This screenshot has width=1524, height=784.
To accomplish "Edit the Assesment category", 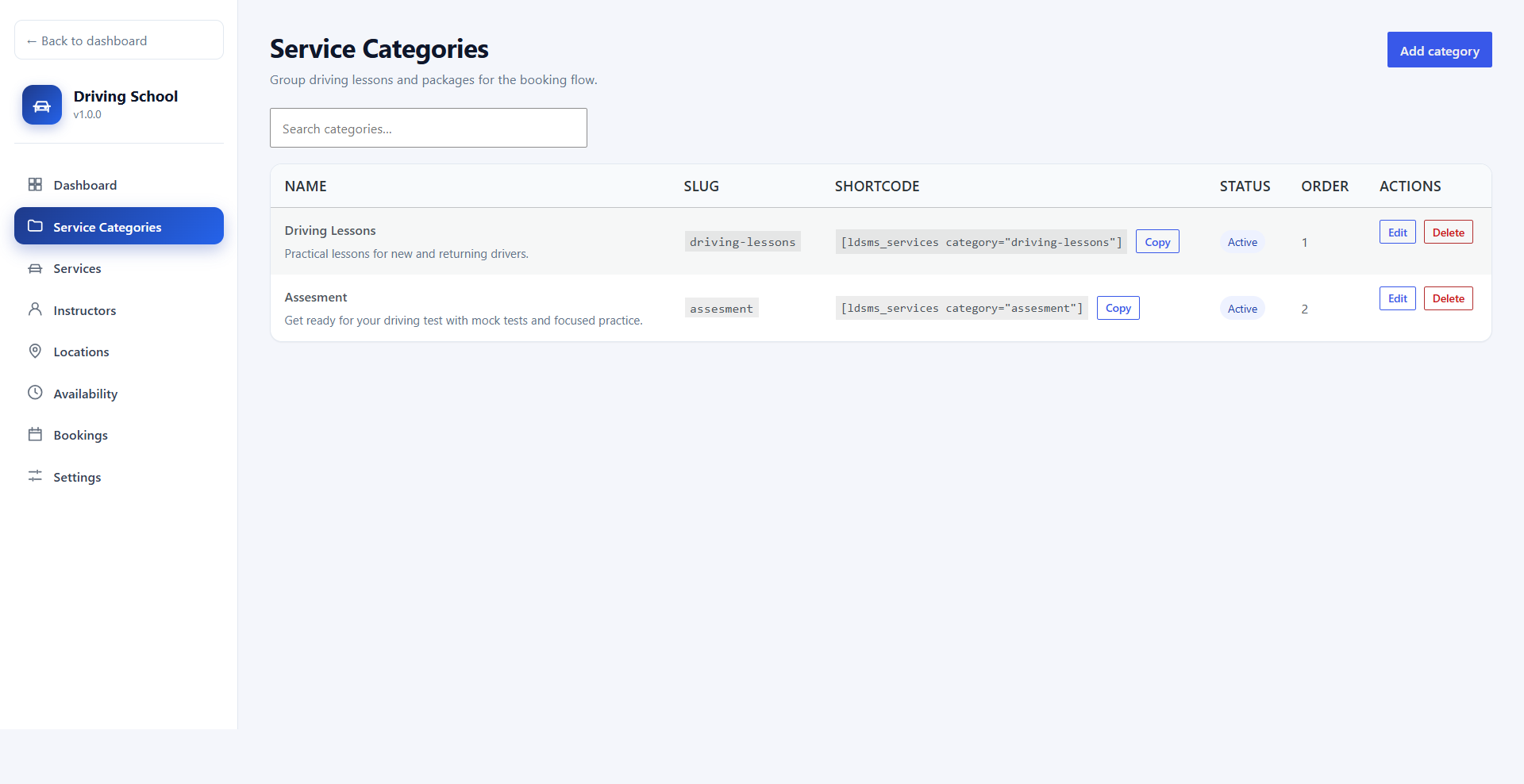I will point(1397,298).
